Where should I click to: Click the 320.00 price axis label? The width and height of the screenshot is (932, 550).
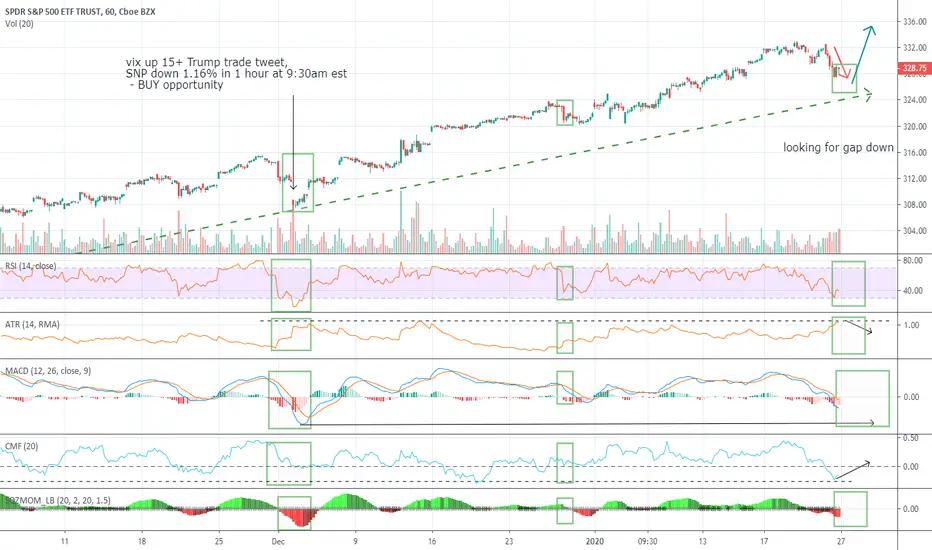tap(915, 126)
